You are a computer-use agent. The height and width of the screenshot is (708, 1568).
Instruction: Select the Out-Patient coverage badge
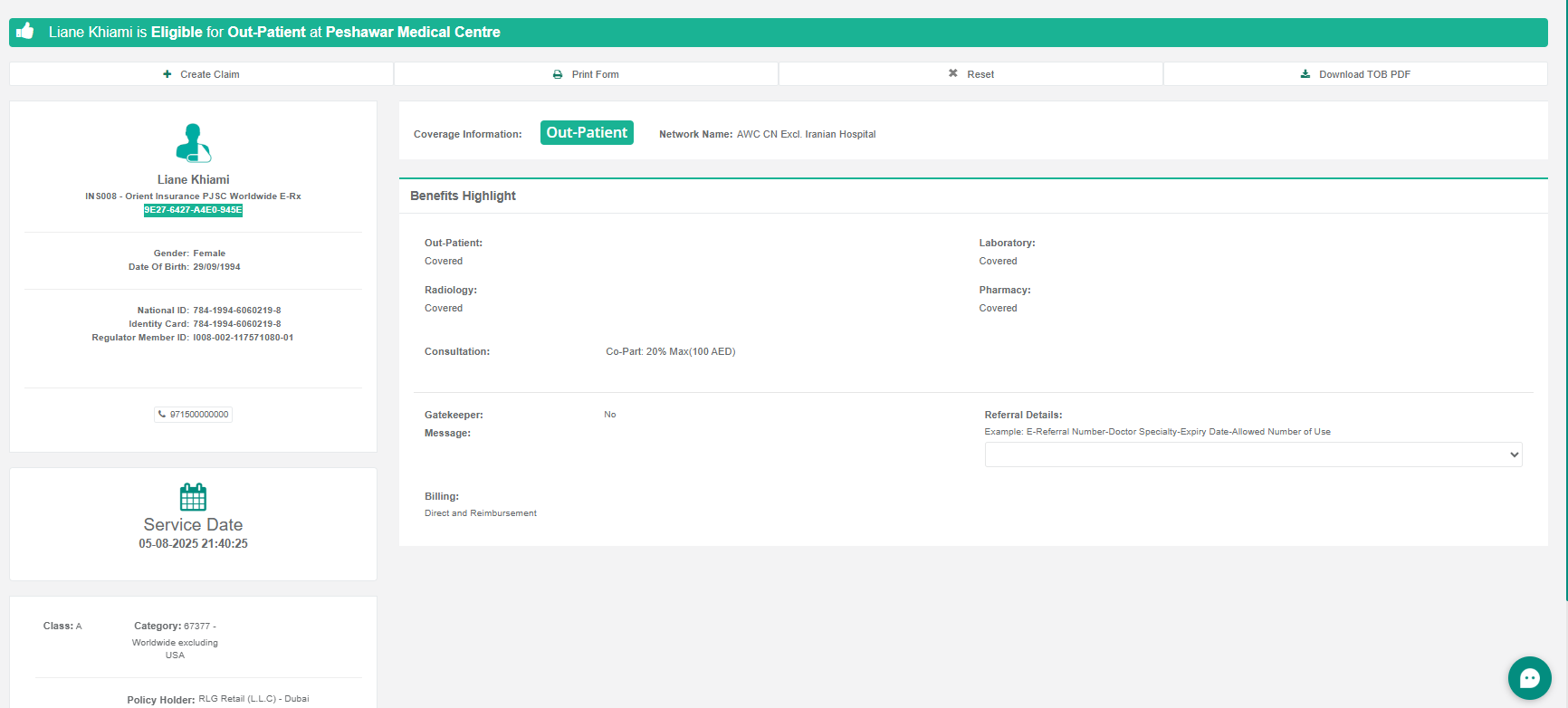(587, 133)
